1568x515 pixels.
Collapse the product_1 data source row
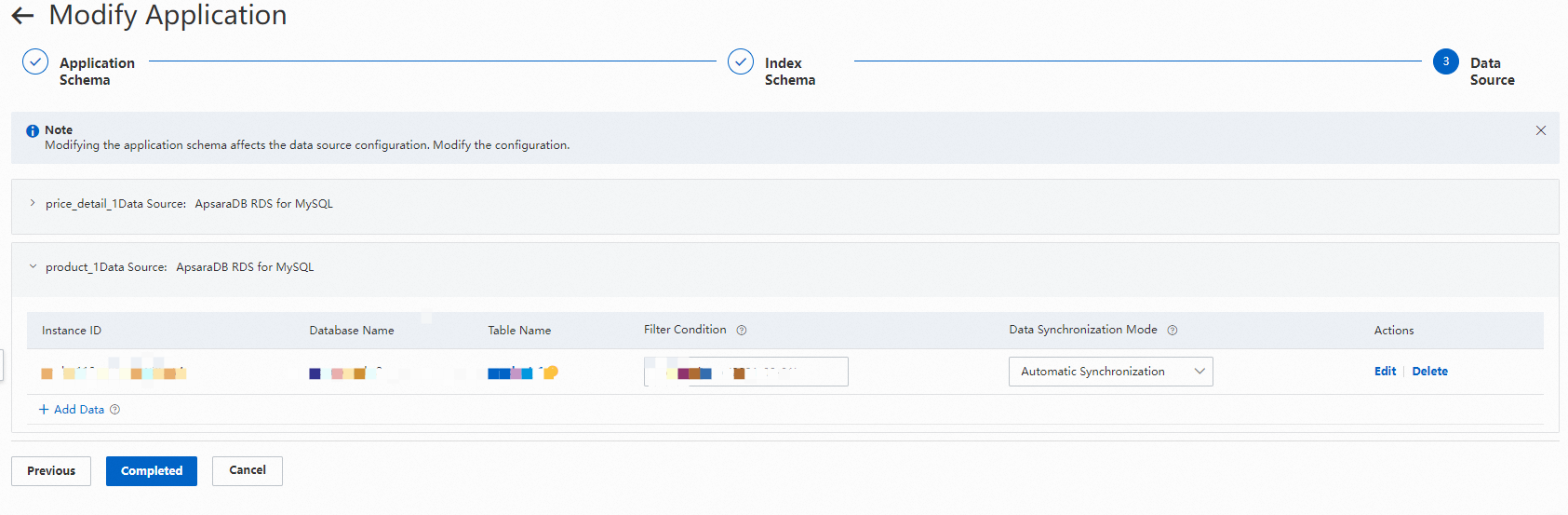[x=33, y=266]
